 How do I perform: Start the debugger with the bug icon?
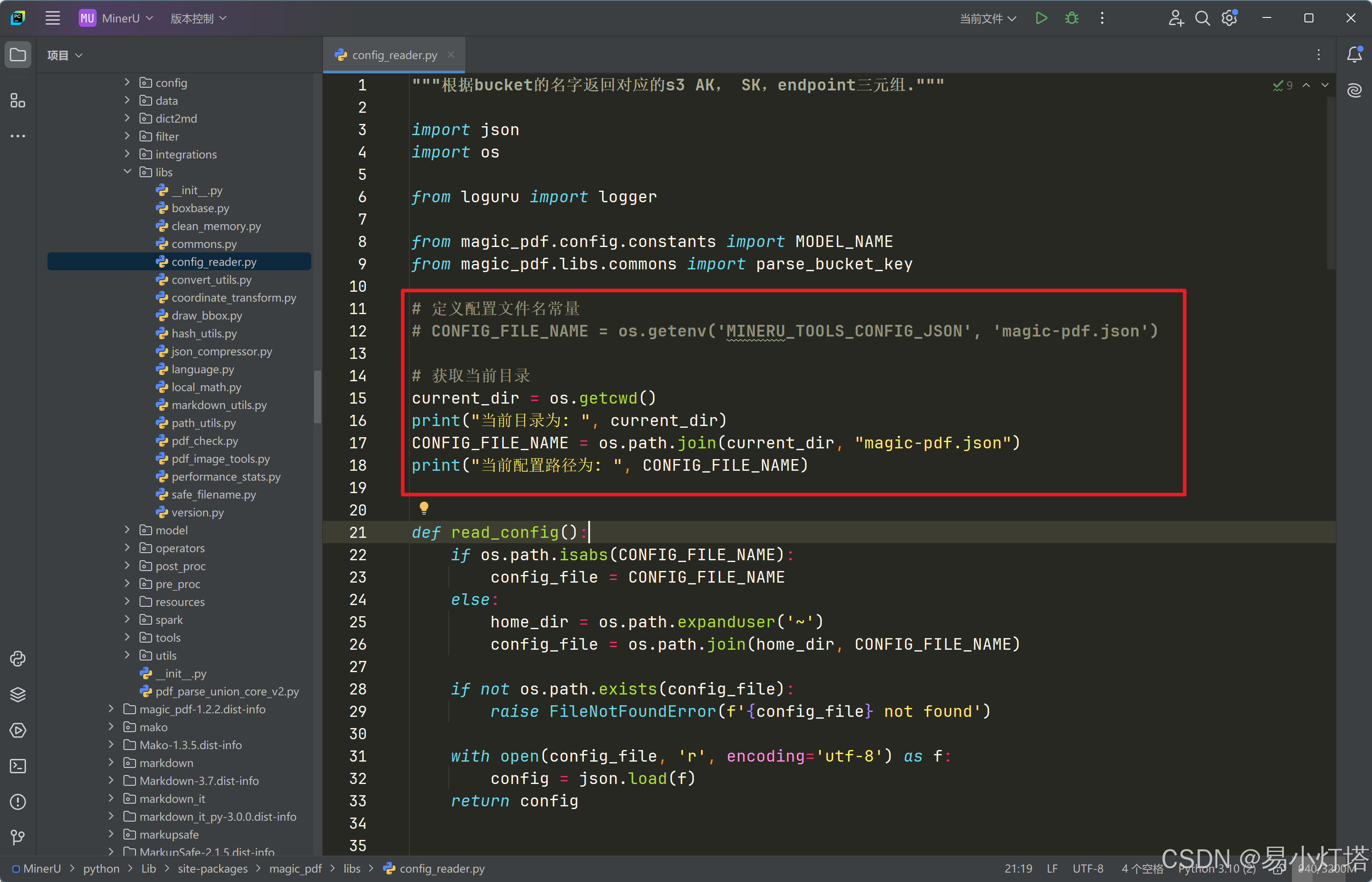tap(1071, 18)
